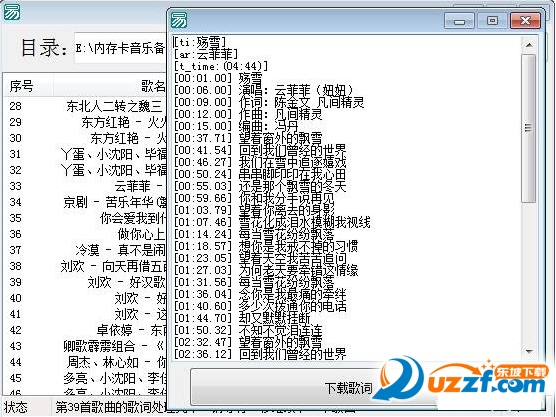556x417 pixels.
Task: Click status message 第39首歌曲的歌词处理
Action: (x=111, y=407)
